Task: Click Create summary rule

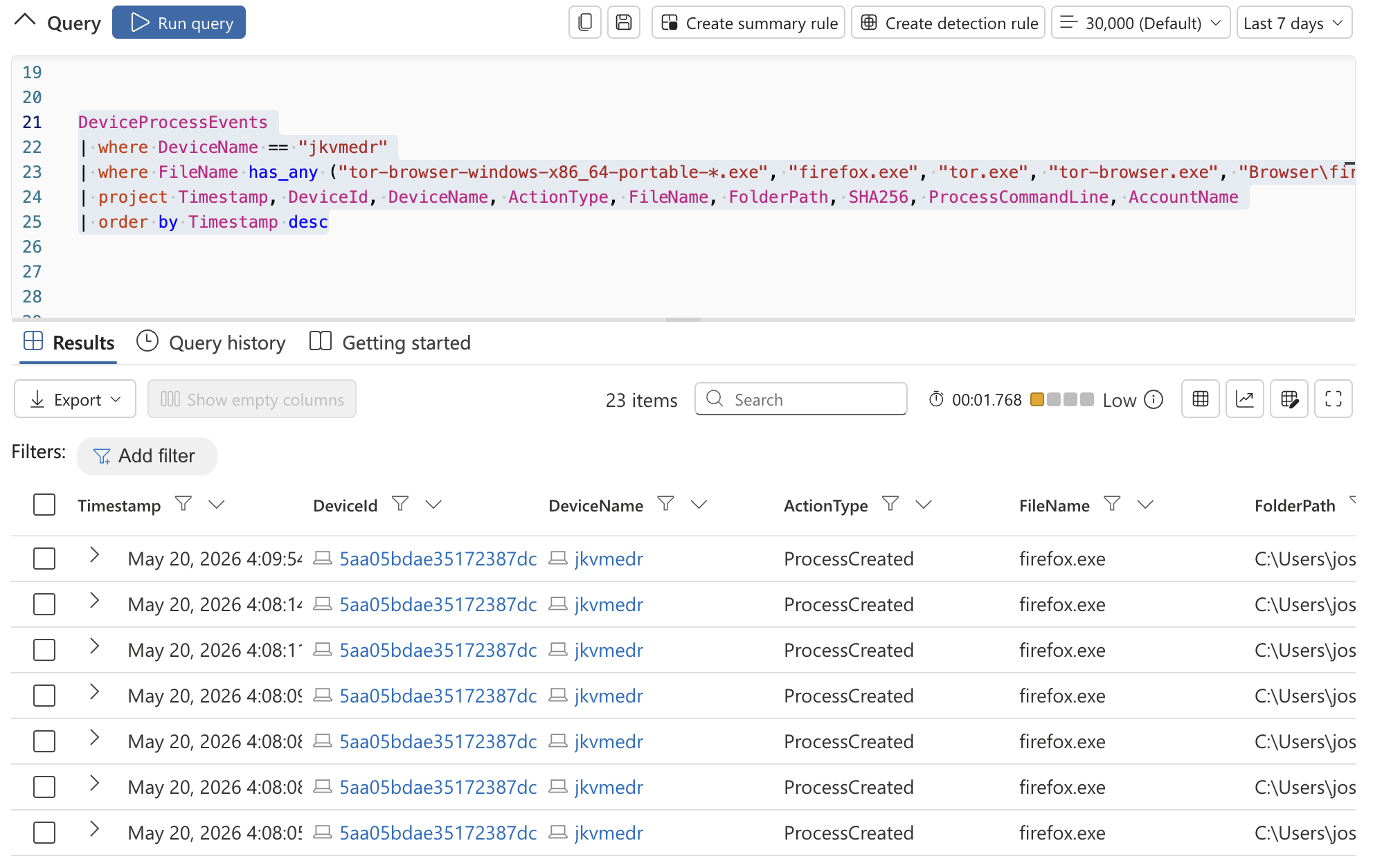Action: point(748,22)
